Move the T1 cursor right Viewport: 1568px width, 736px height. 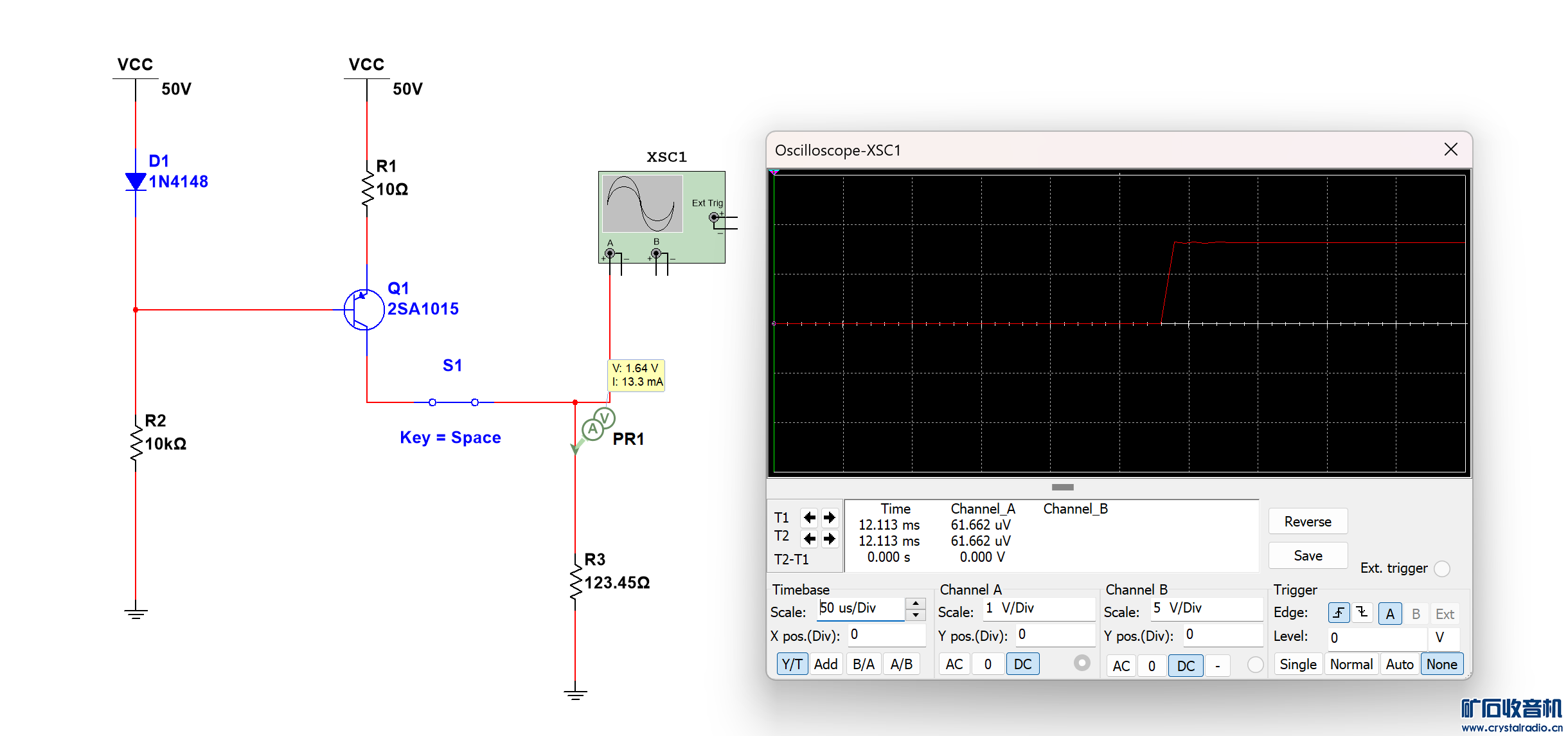(x=830, y=517)
